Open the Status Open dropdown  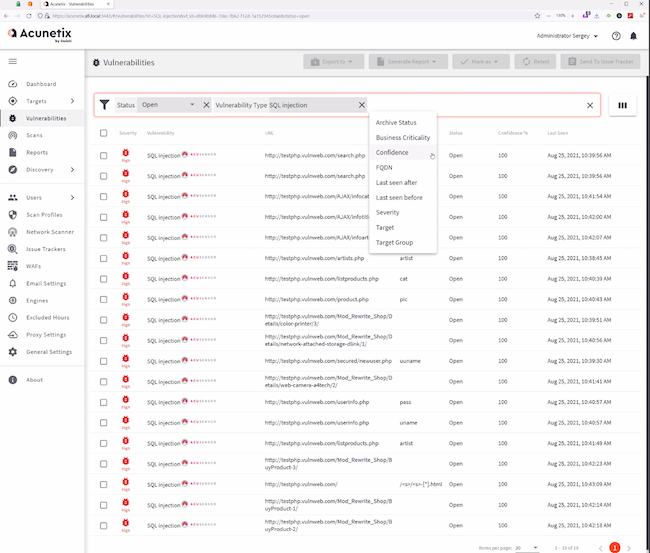click(x=167, y=105)
